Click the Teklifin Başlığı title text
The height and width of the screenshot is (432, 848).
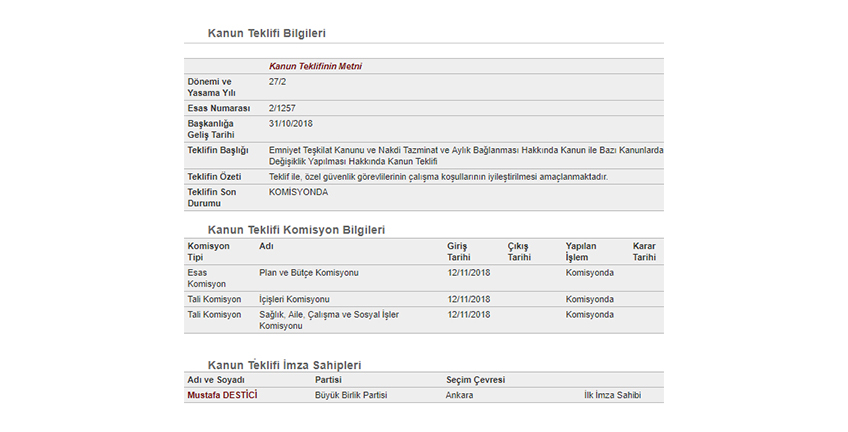pyautogui.click(x=466, y=156)
